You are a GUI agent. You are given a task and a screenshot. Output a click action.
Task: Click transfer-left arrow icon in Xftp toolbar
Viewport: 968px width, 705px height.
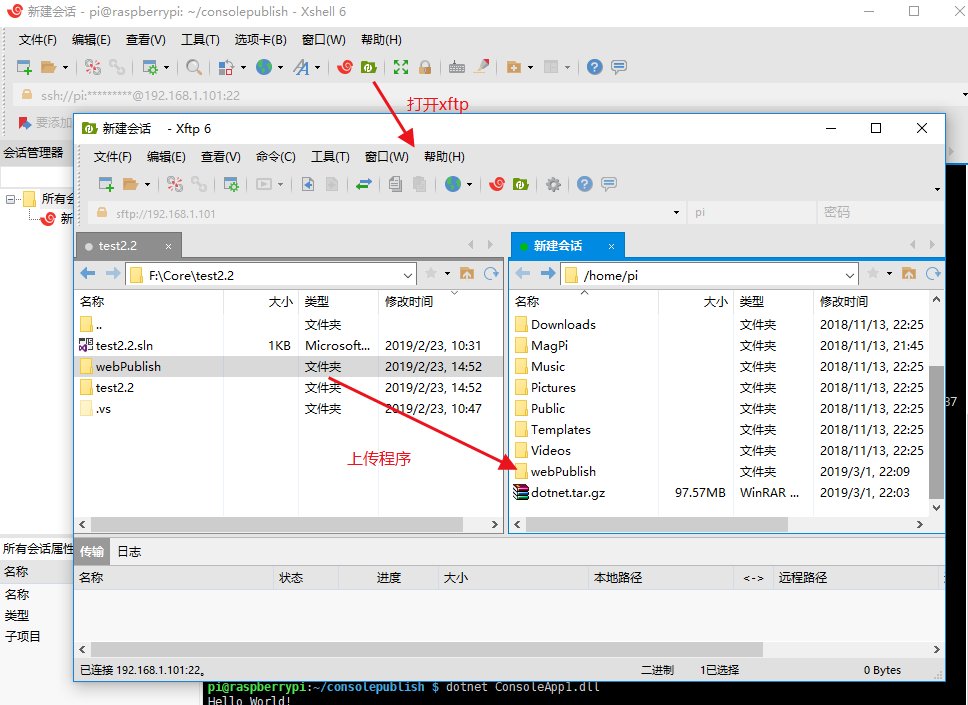point(307,184)
